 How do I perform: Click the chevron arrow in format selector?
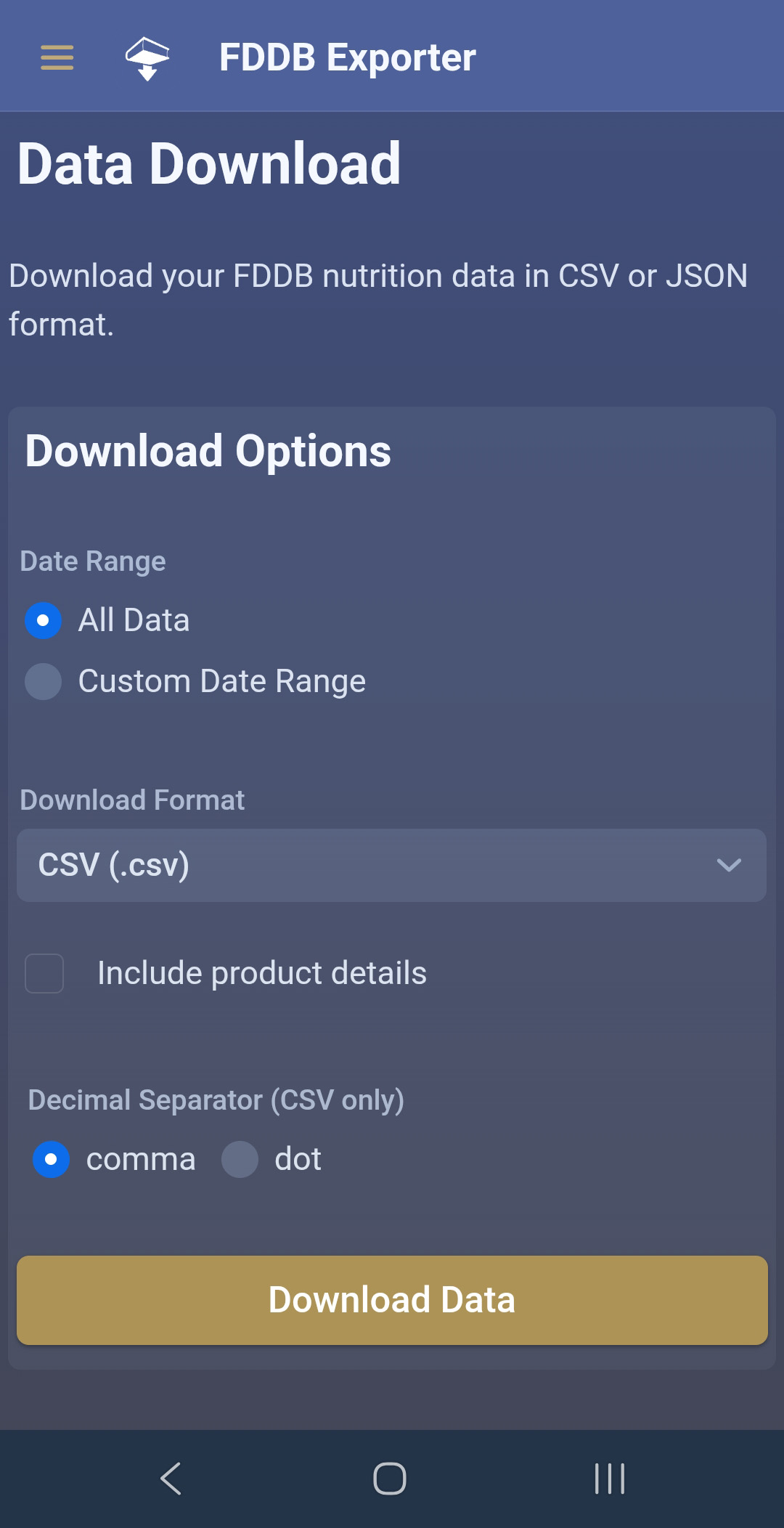(x=728, y=865)
